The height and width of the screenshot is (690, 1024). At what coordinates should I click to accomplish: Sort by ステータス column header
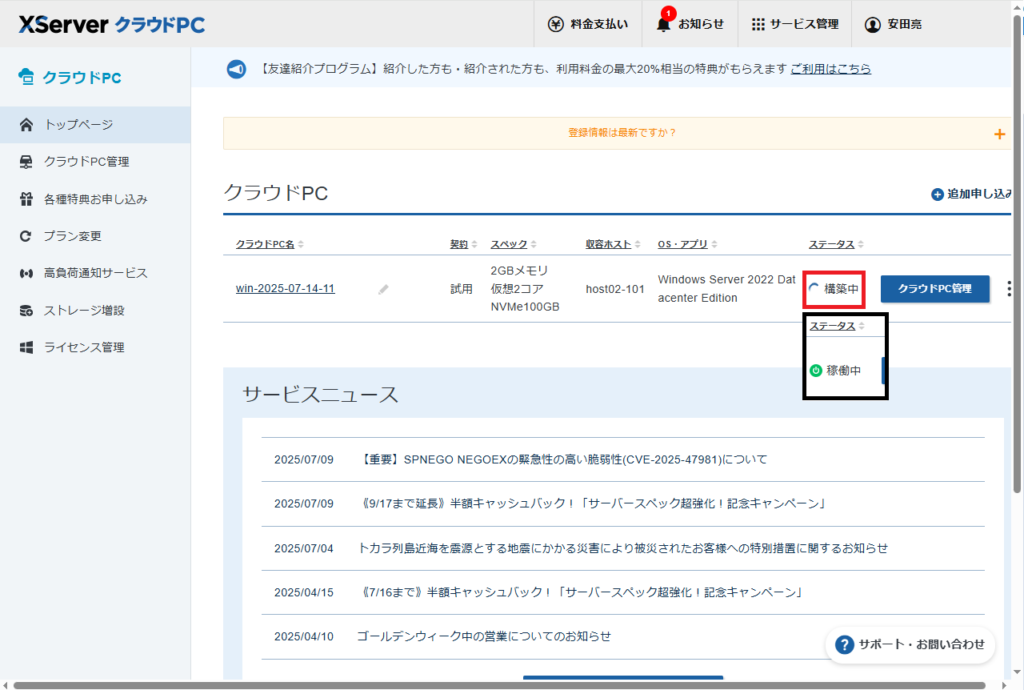click(x=836, y=244)
